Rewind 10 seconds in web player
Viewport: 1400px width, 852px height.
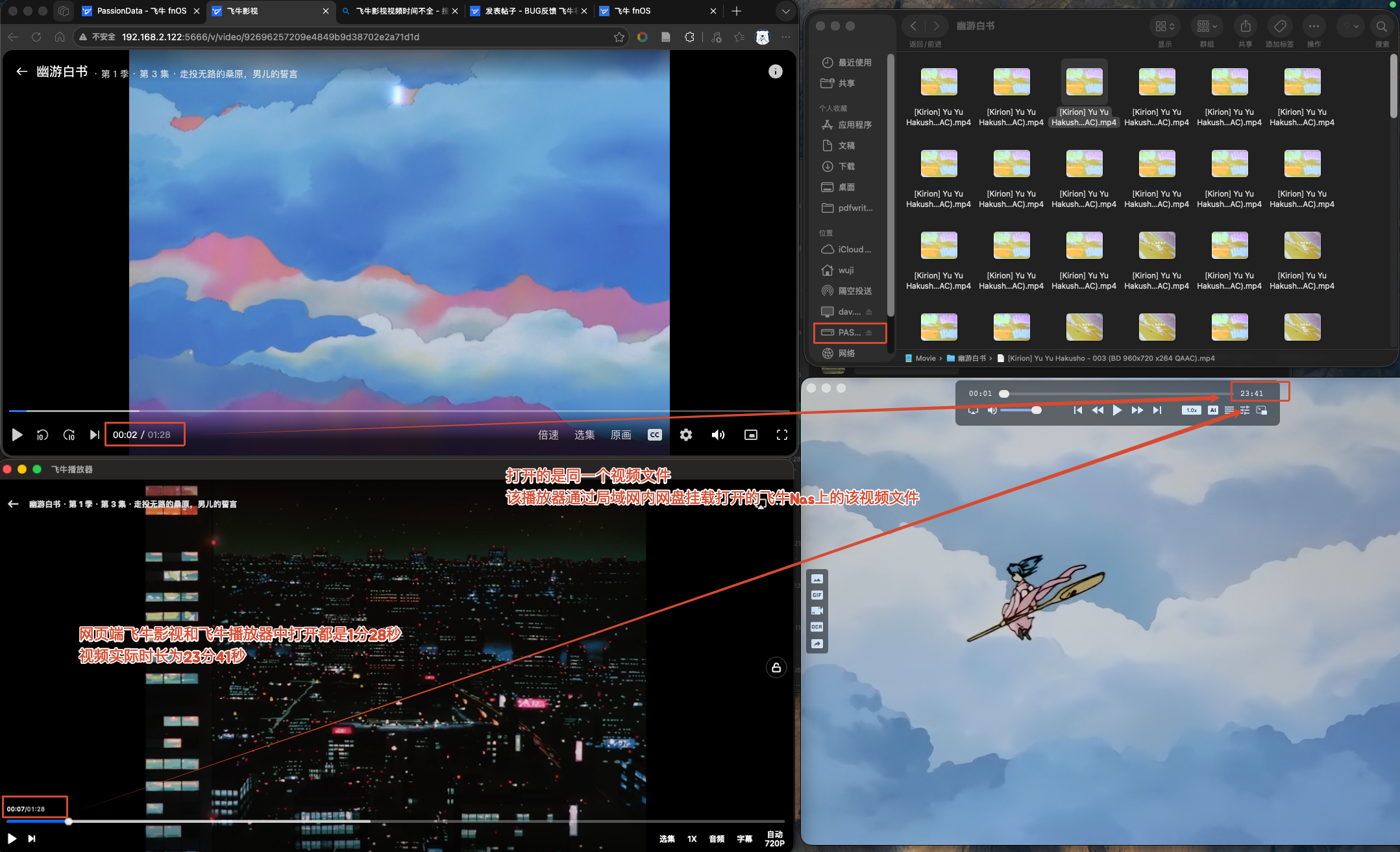point(42,435)
